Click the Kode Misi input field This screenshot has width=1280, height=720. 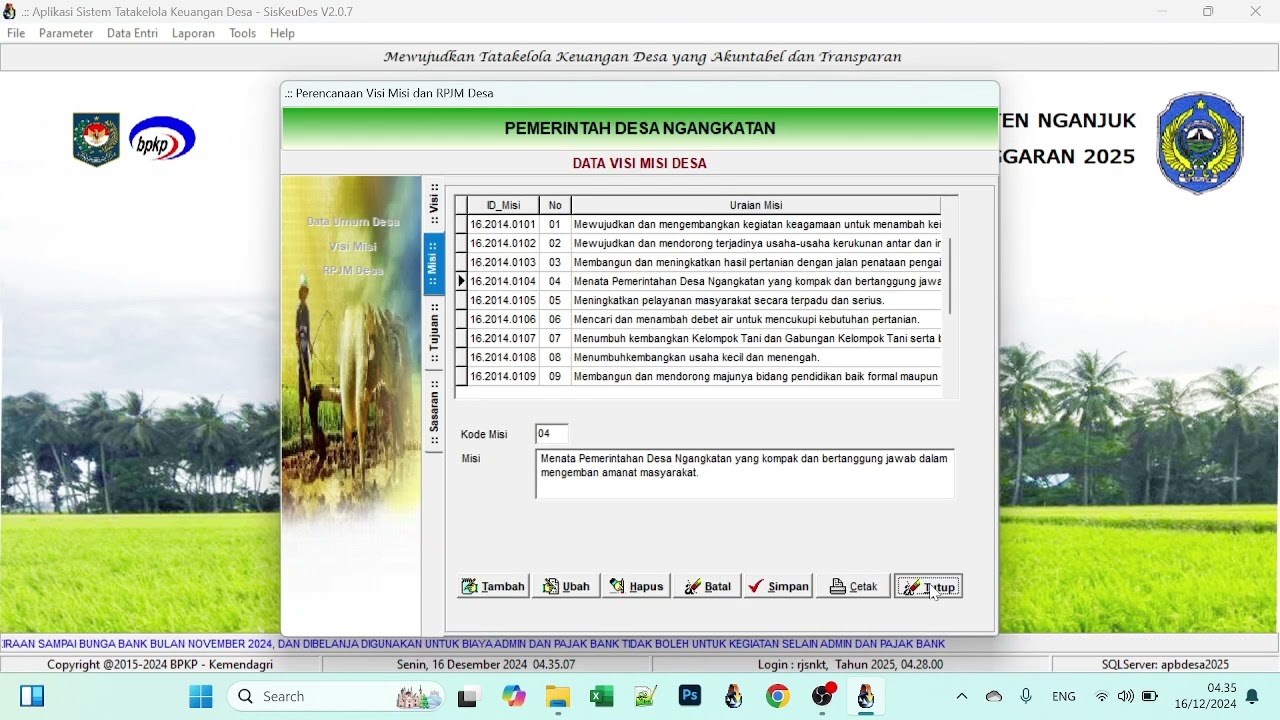pos(552,434)
